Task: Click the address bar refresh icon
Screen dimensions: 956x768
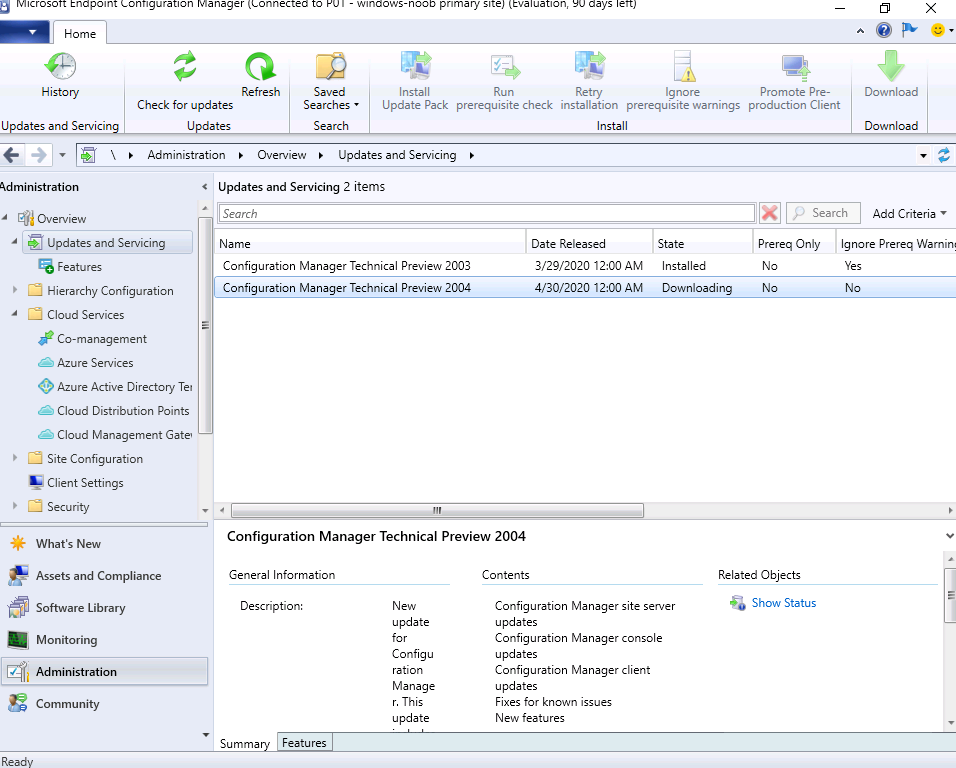Action: pyautogui.click(x=944, y=155)
